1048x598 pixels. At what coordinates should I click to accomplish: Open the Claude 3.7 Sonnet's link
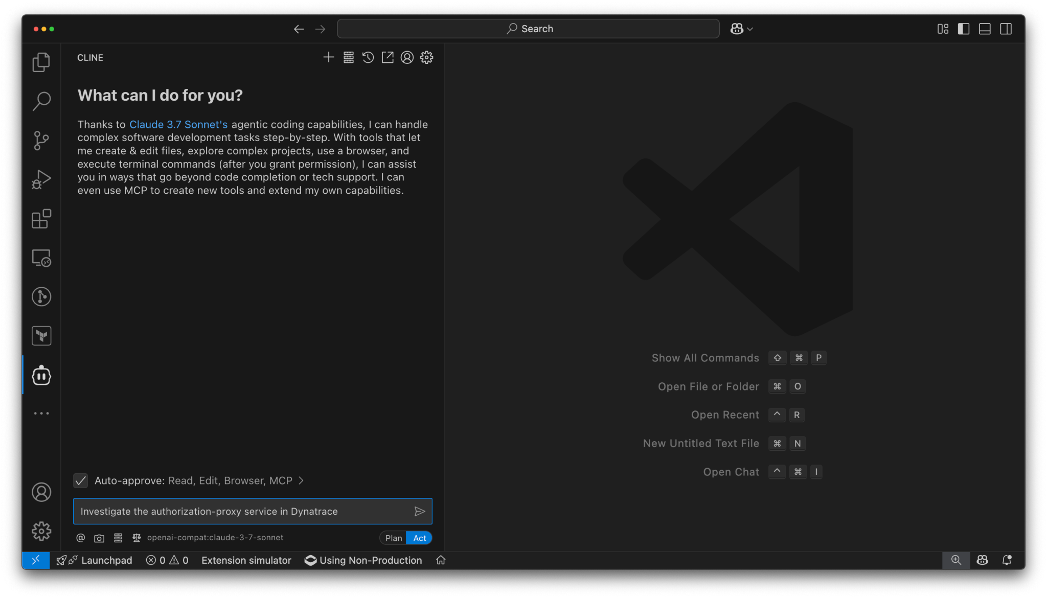(x=178, y=125)
